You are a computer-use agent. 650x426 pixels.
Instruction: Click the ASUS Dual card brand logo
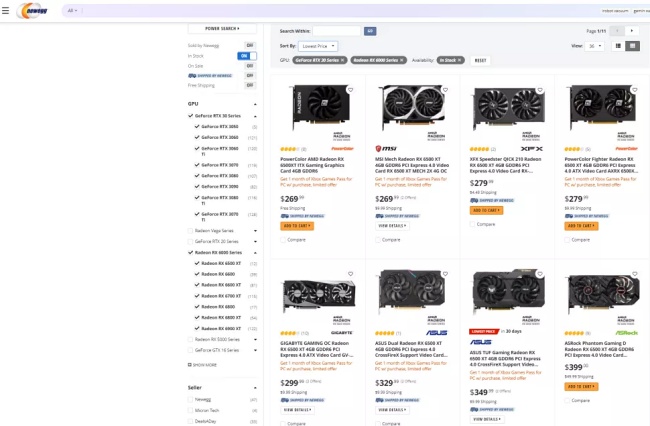click(437, 333)
